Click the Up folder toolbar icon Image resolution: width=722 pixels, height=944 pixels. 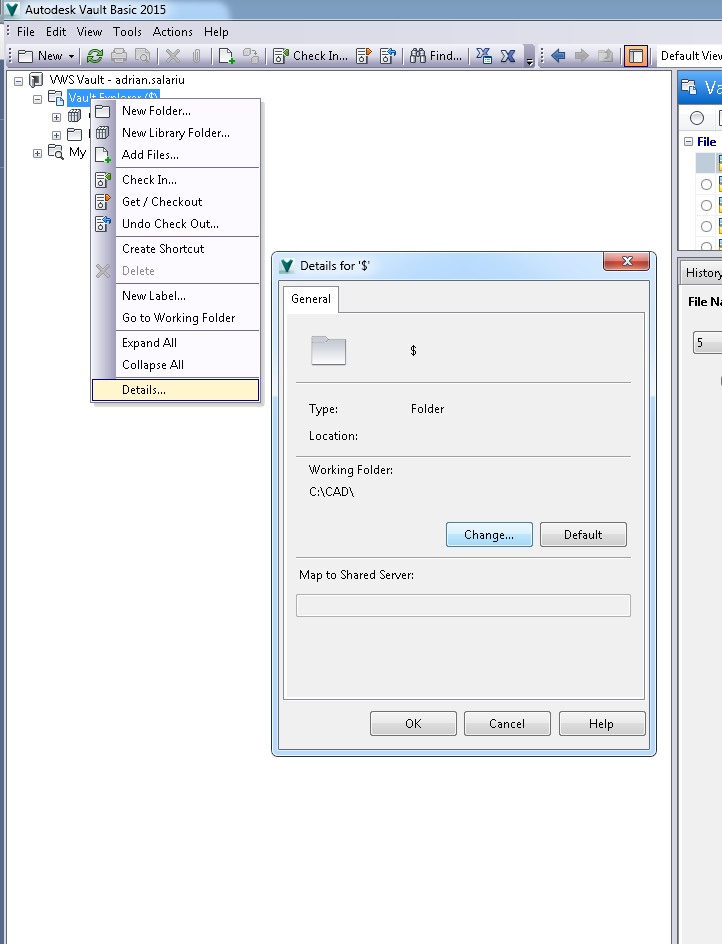(x=605, y=56)
